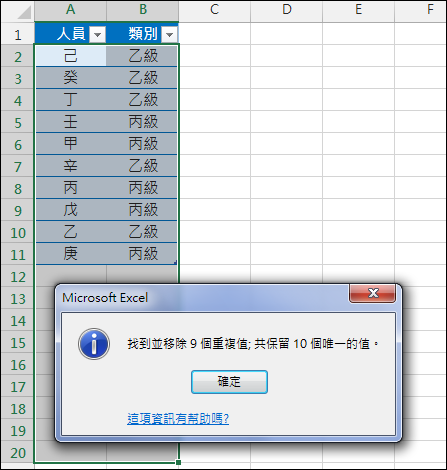Screen dimensions: 447x470
Task: Select row 11 header
Action: coord(18,254)
